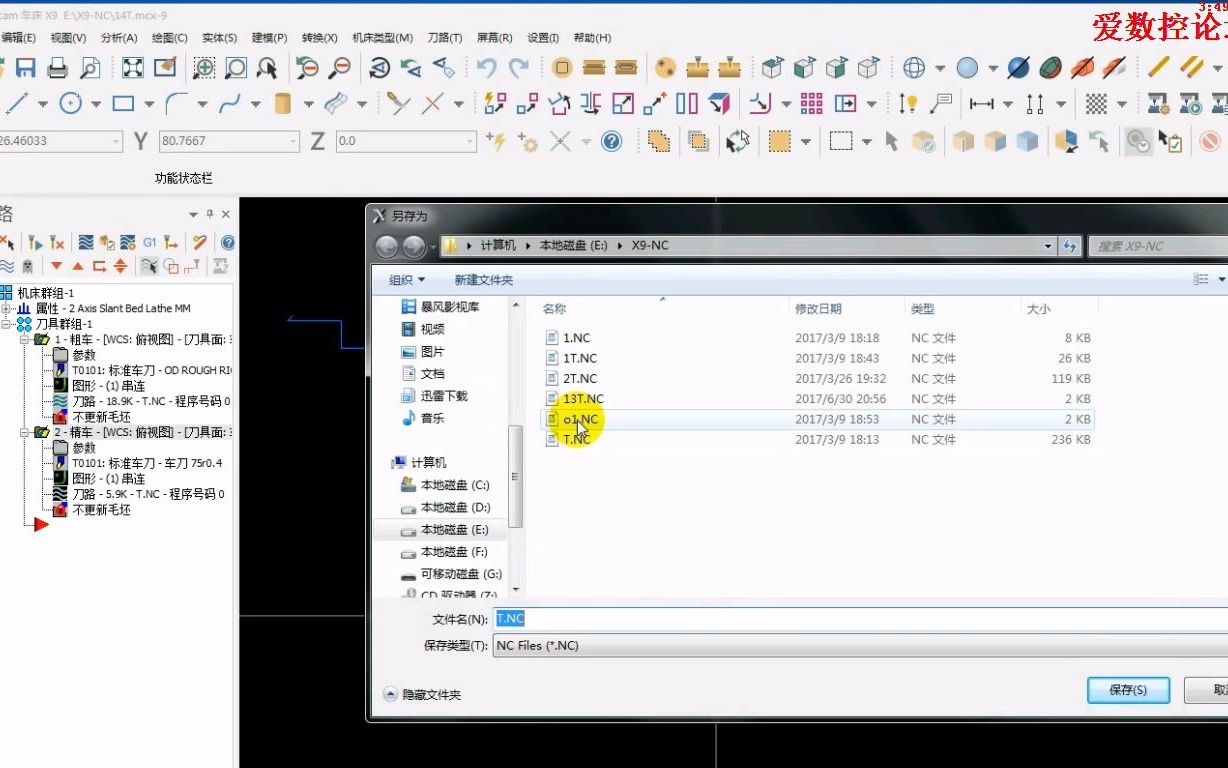
Task: Click the rectangular array pattern icon
Action: [812, 103]
